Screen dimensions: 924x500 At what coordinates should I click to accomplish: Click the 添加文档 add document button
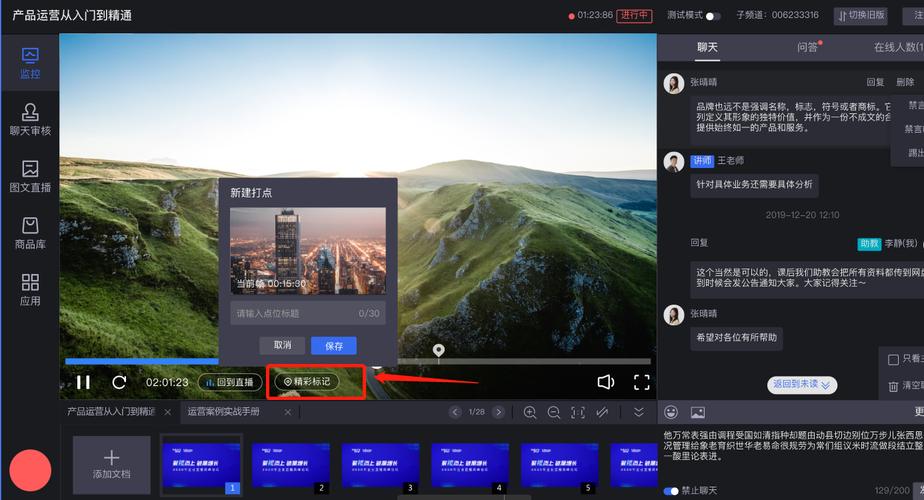tap(111, 465)
